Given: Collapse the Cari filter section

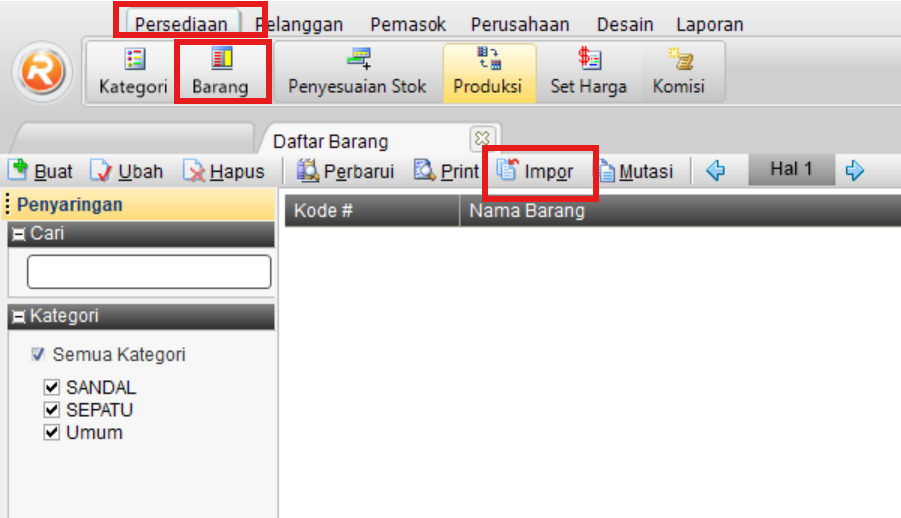Looking at the screenshot, I should click(19, 234).
